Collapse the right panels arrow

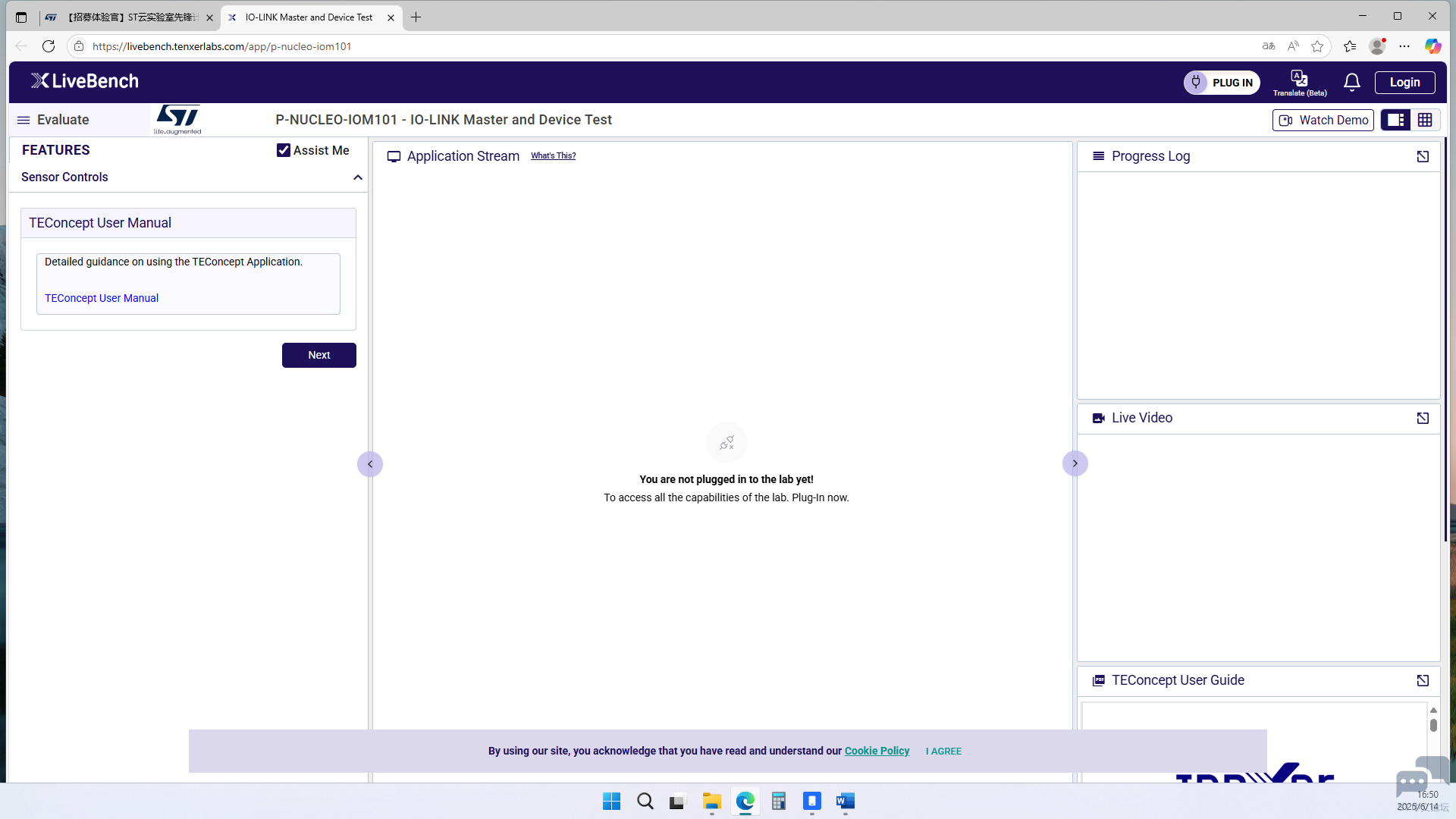[x=1075, y=463]
